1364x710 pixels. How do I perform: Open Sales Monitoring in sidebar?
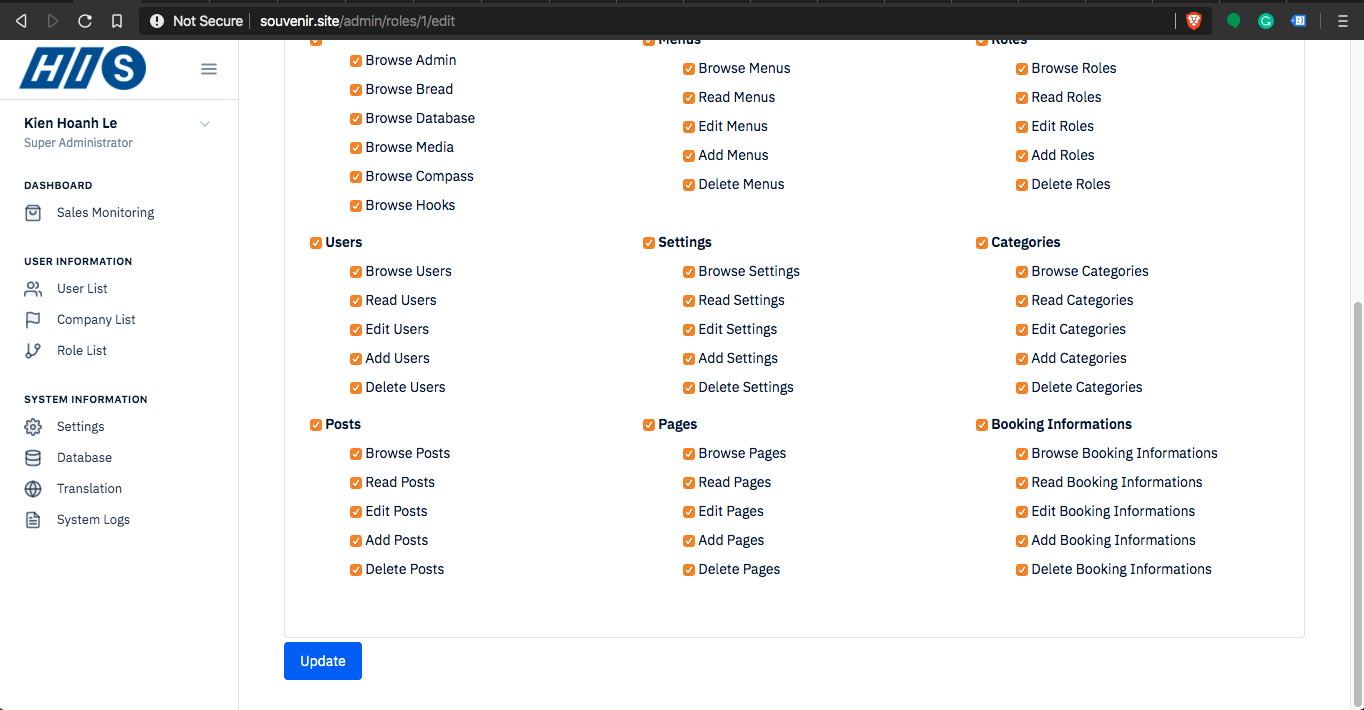tap(105, 213)
